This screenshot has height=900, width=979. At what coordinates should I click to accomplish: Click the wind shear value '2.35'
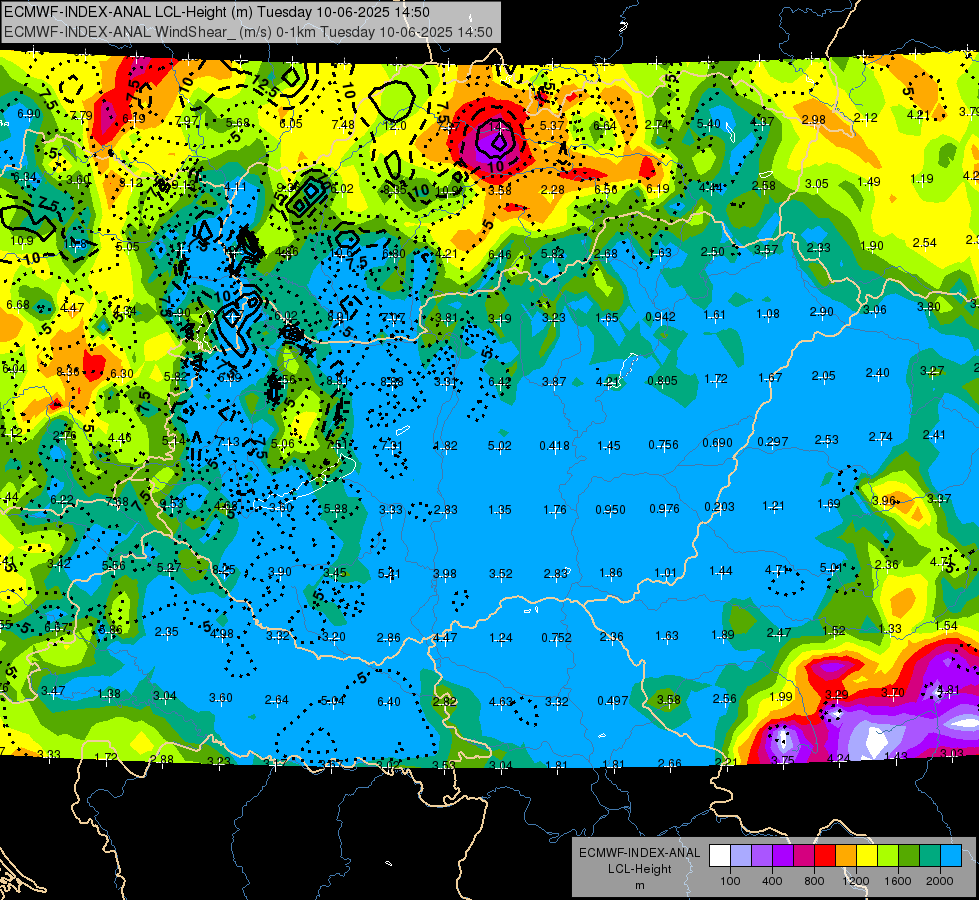(166, 631)
